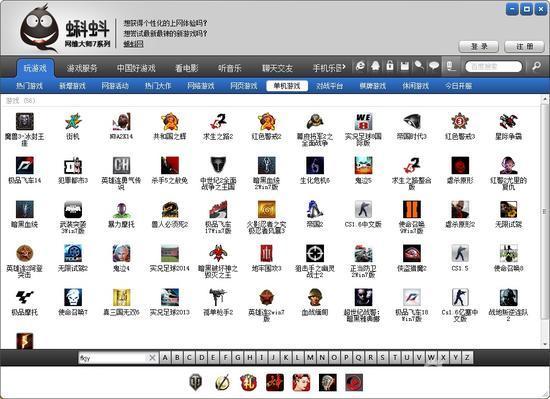Open the NBA2K14 game icon
This screenshot has width=550, height=399.
[121, 122]
